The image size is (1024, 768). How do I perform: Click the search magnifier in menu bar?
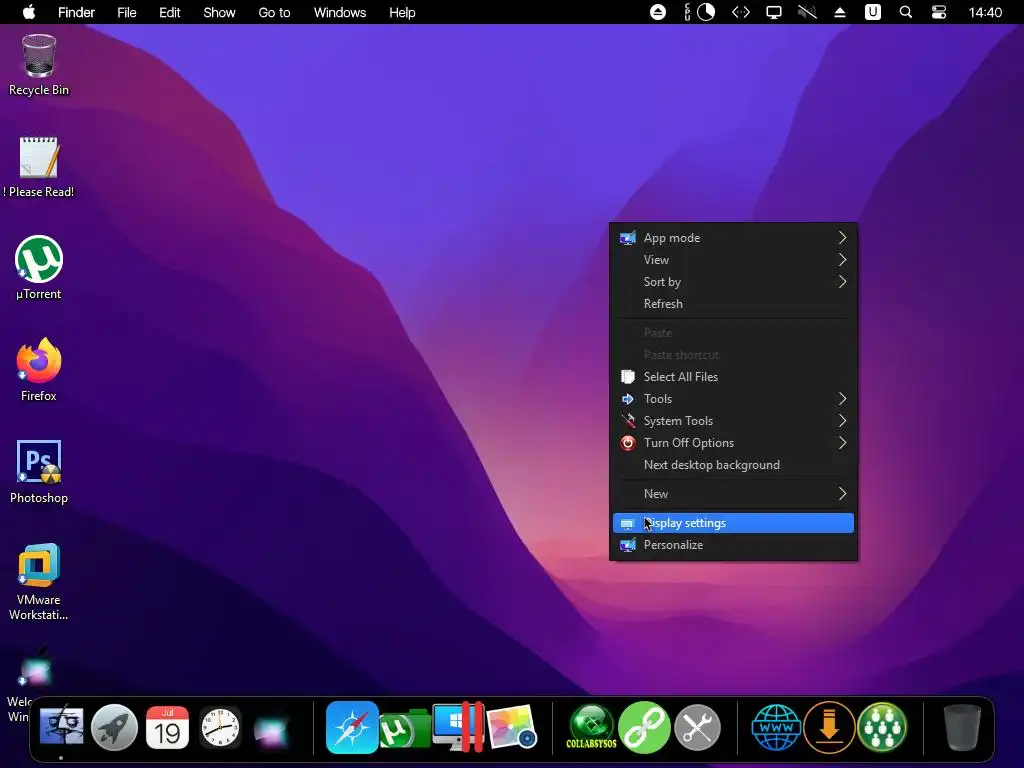click(905, 12)
